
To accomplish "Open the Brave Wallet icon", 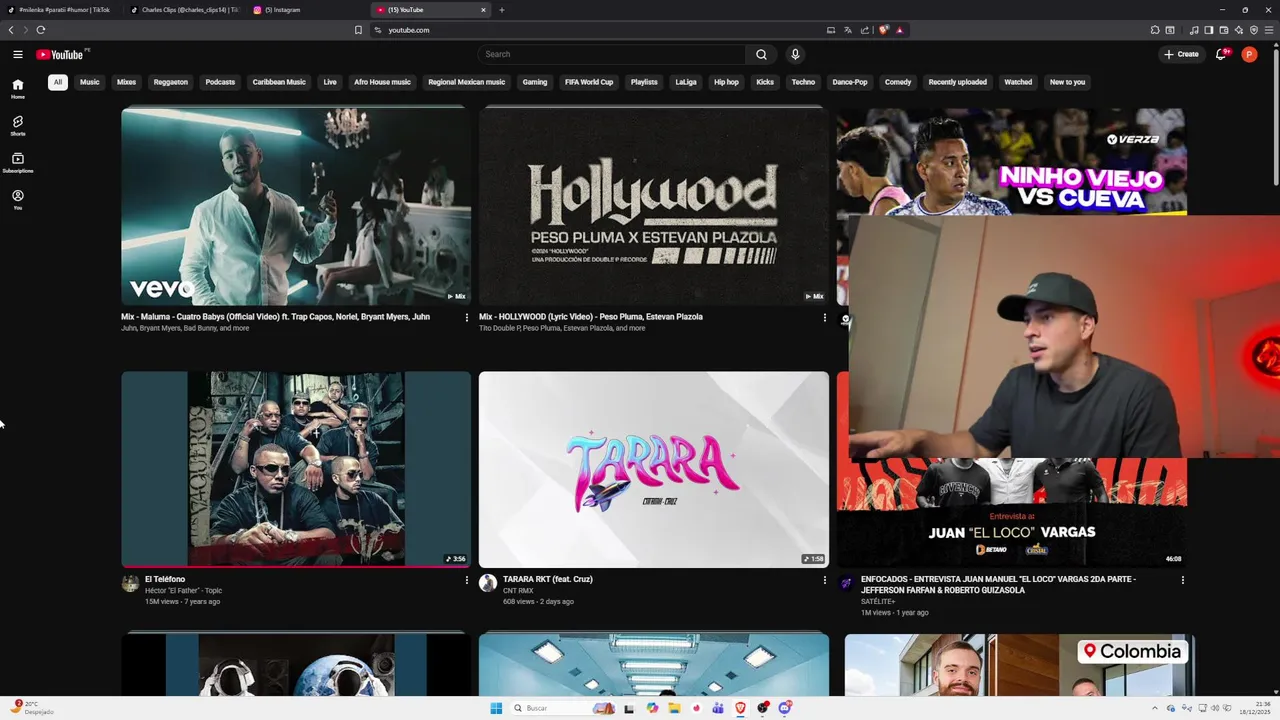I will (1223, 30).
